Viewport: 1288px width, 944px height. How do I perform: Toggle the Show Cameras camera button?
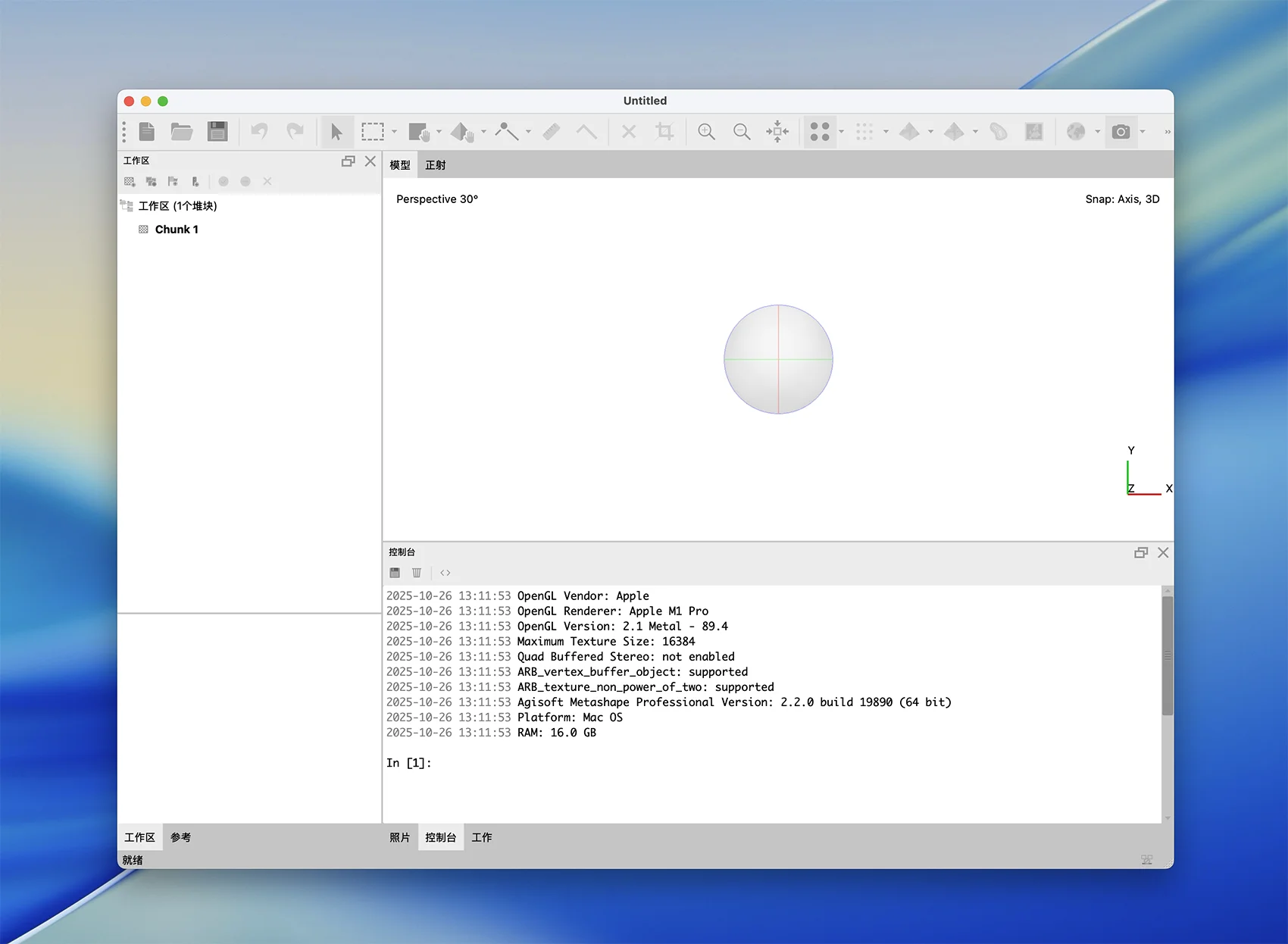pos(1121,132)
